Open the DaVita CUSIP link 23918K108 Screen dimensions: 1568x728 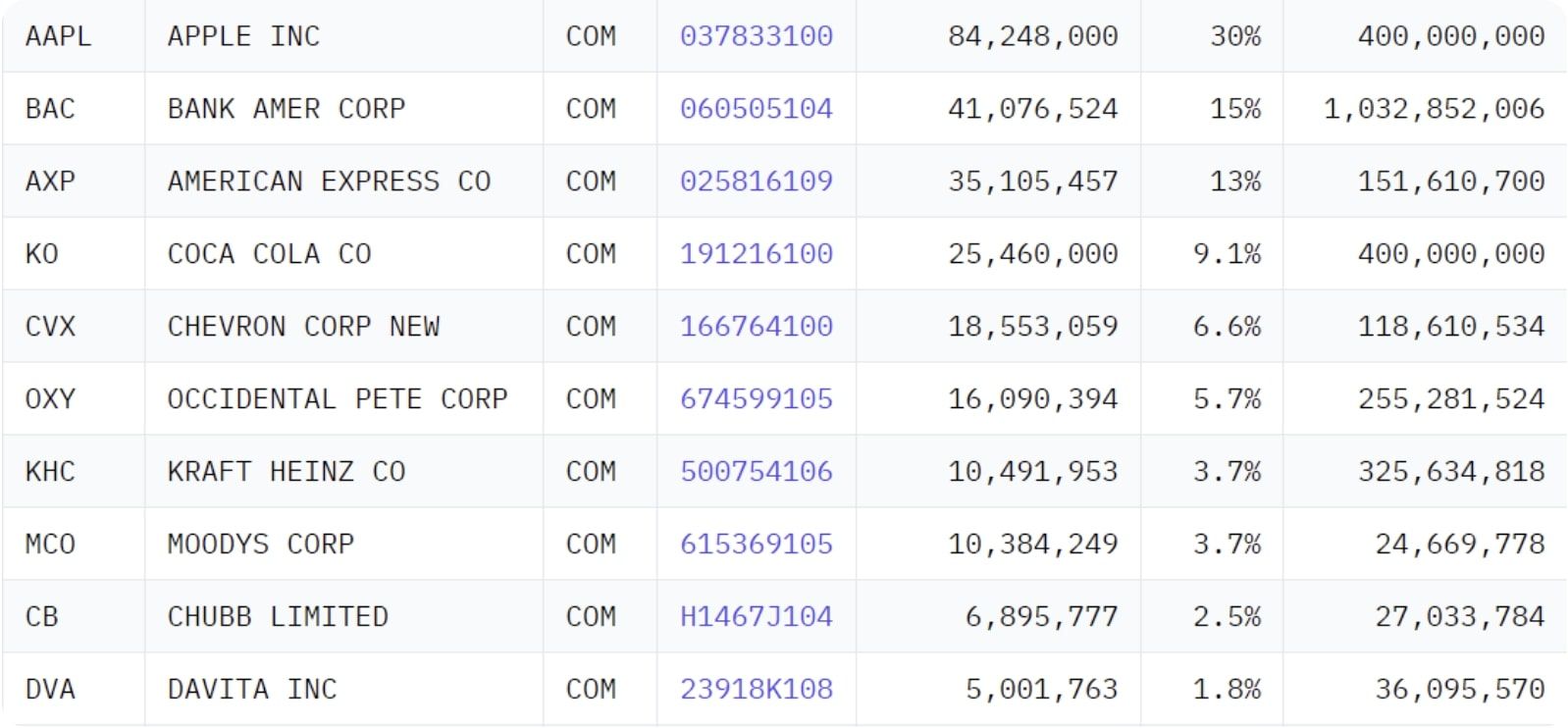[757, 690]
